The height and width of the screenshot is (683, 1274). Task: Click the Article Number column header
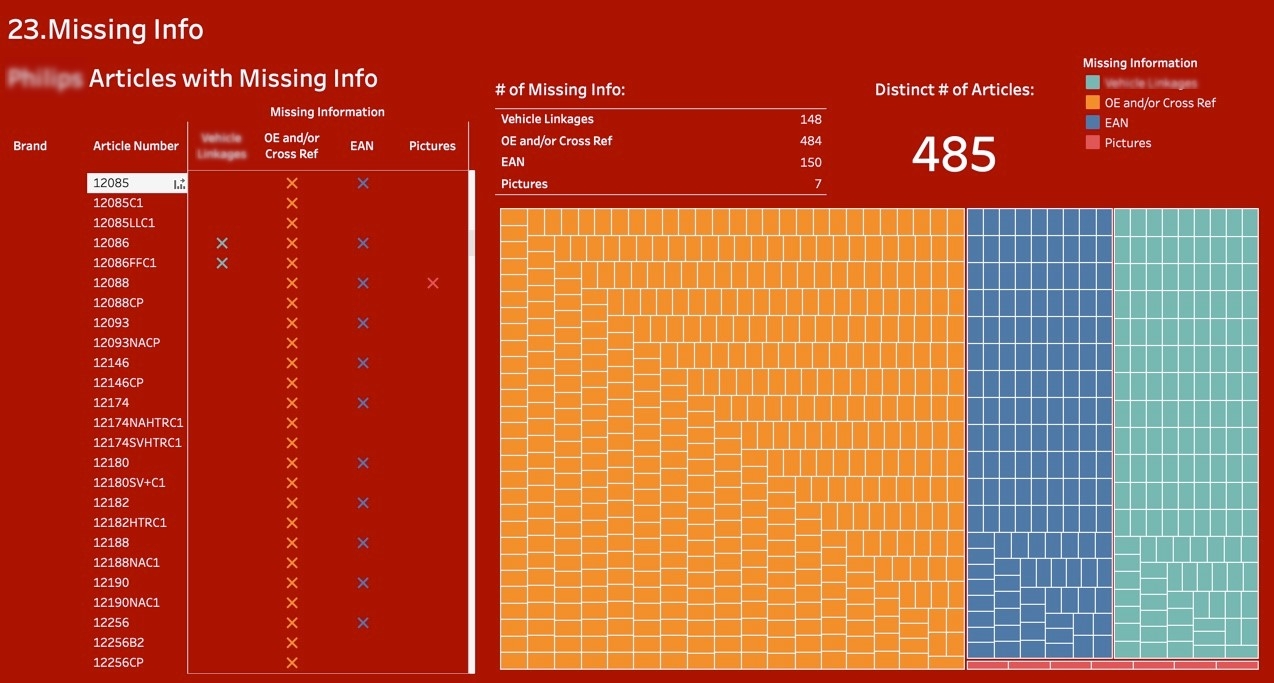click(136, 146)
